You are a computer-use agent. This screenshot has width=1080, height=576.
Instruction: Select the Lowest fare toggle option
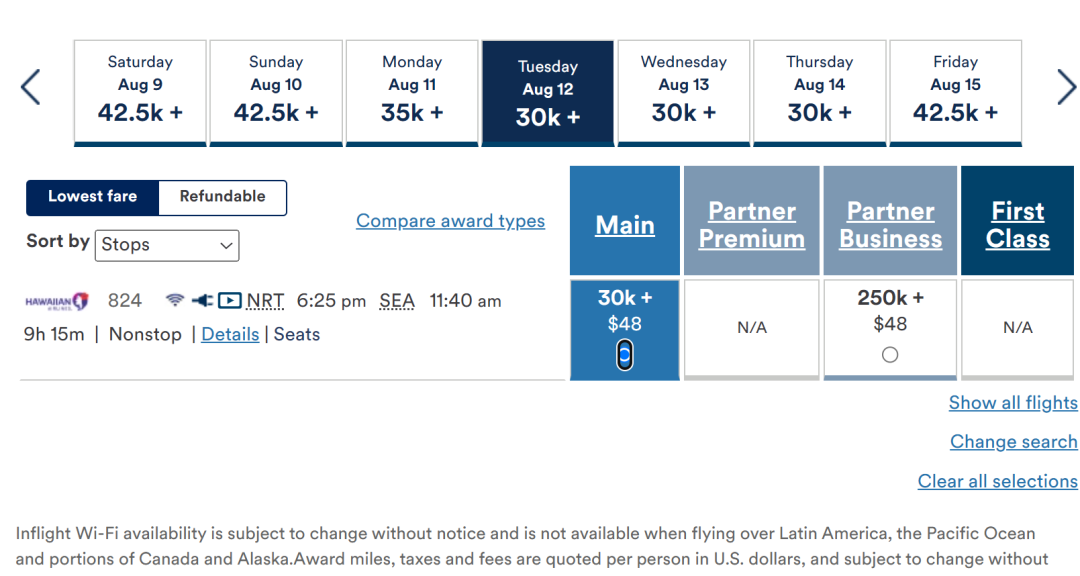(92, 197)
